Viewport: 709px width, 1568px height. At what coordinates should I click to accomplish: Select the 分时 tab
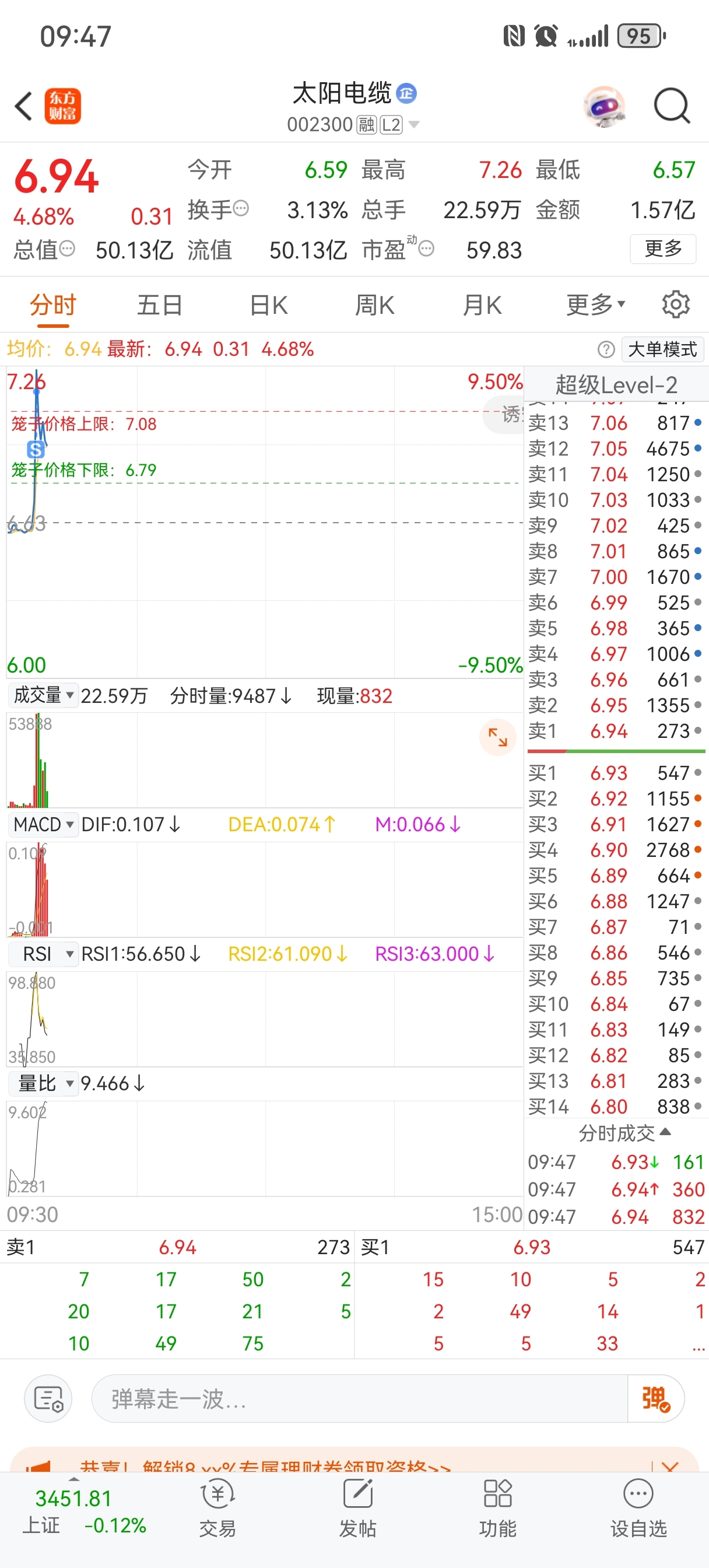(x=53, y=304)
